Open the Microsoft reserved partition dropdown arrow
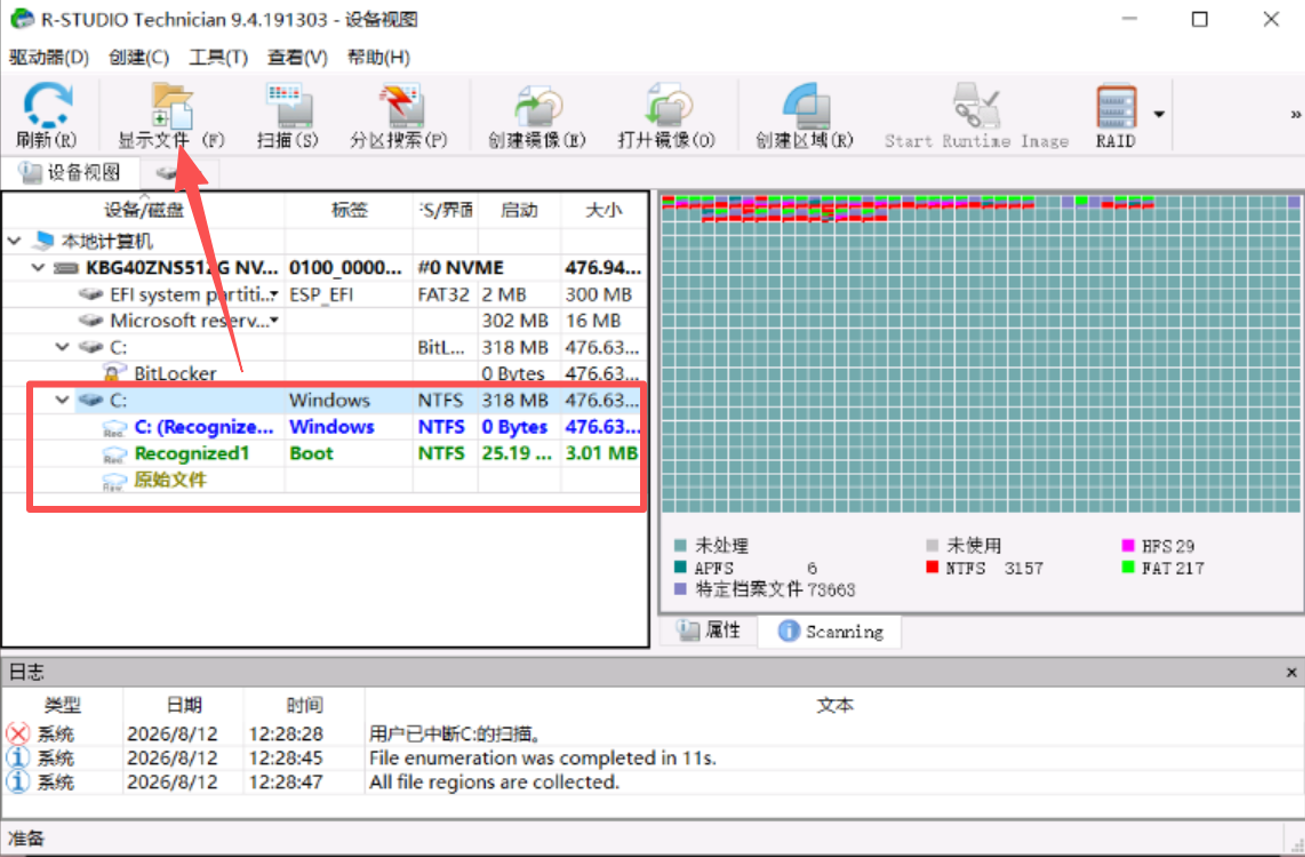 274,321
